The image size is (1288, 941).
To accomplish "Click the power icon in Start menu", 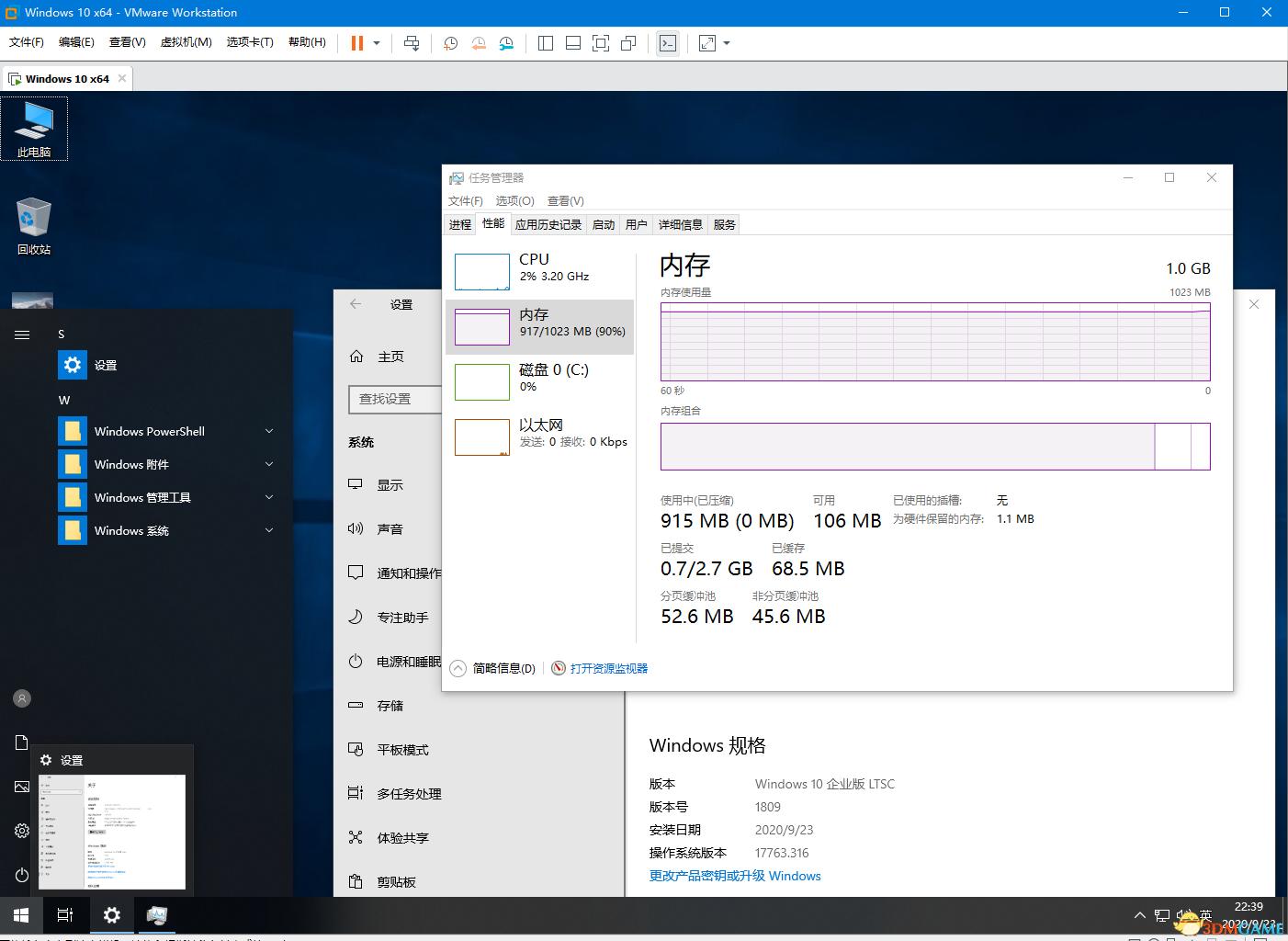I will [x=22, y=875].
